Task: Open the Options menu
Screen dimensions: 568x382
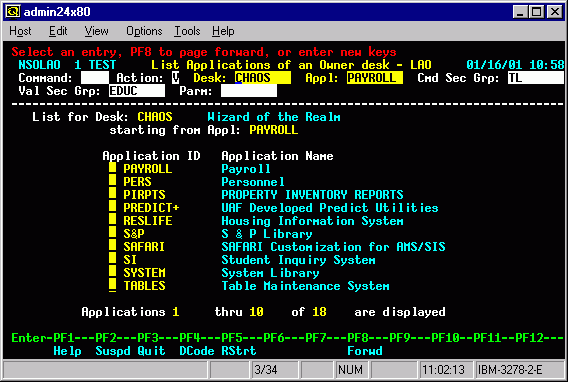Action: click(x=144, y=31)
